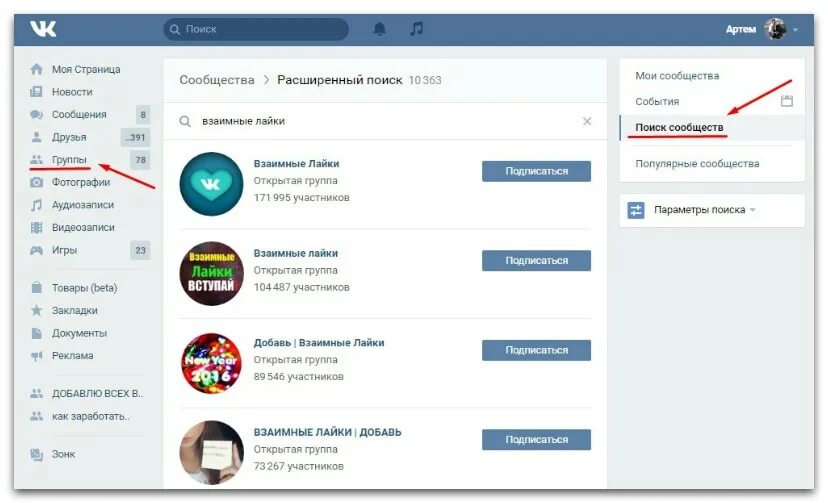Open New Year 2016 group avatar
This screenshot has width=828, height=503.
tap(211, 363)
